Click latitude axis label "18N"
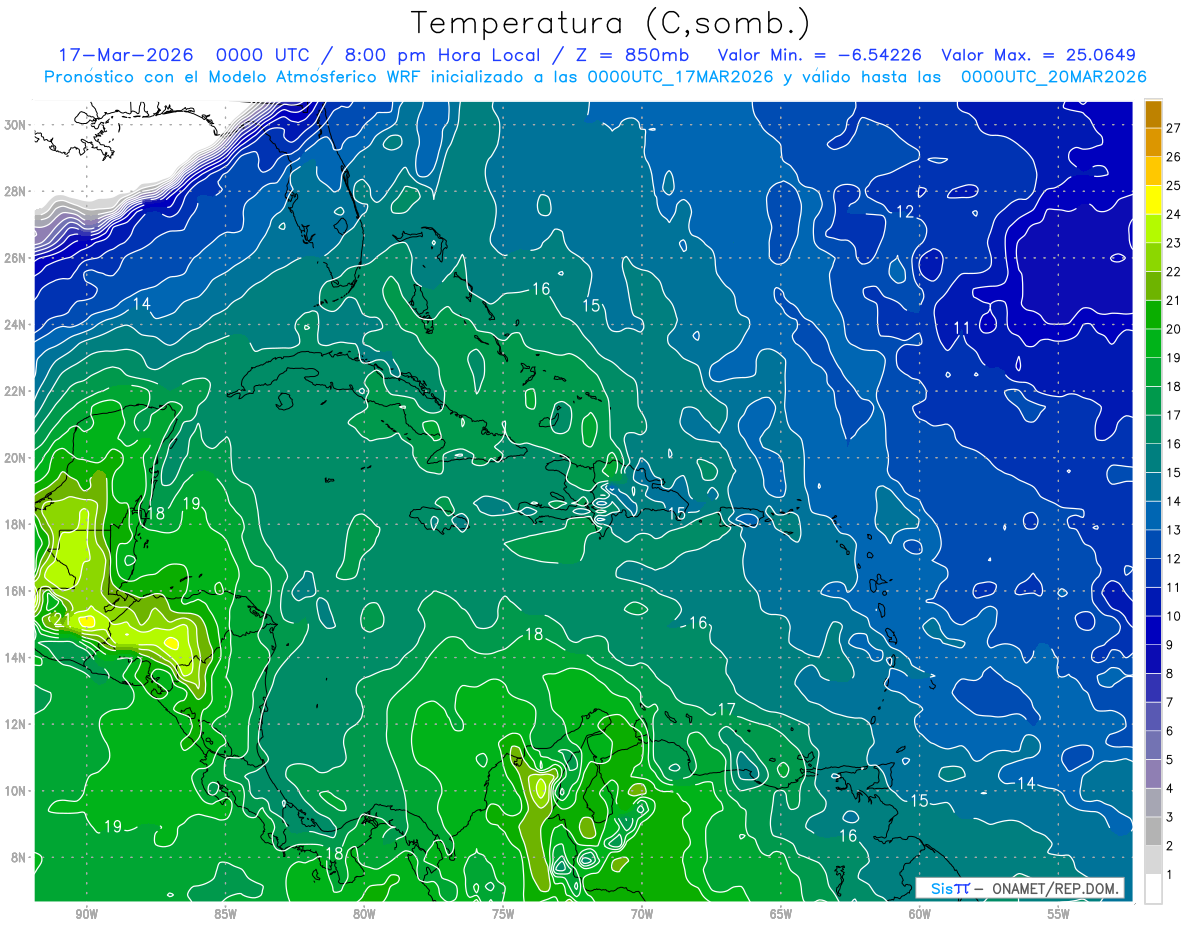Viewport: 1200px width, 927px height. pos(15,524)
